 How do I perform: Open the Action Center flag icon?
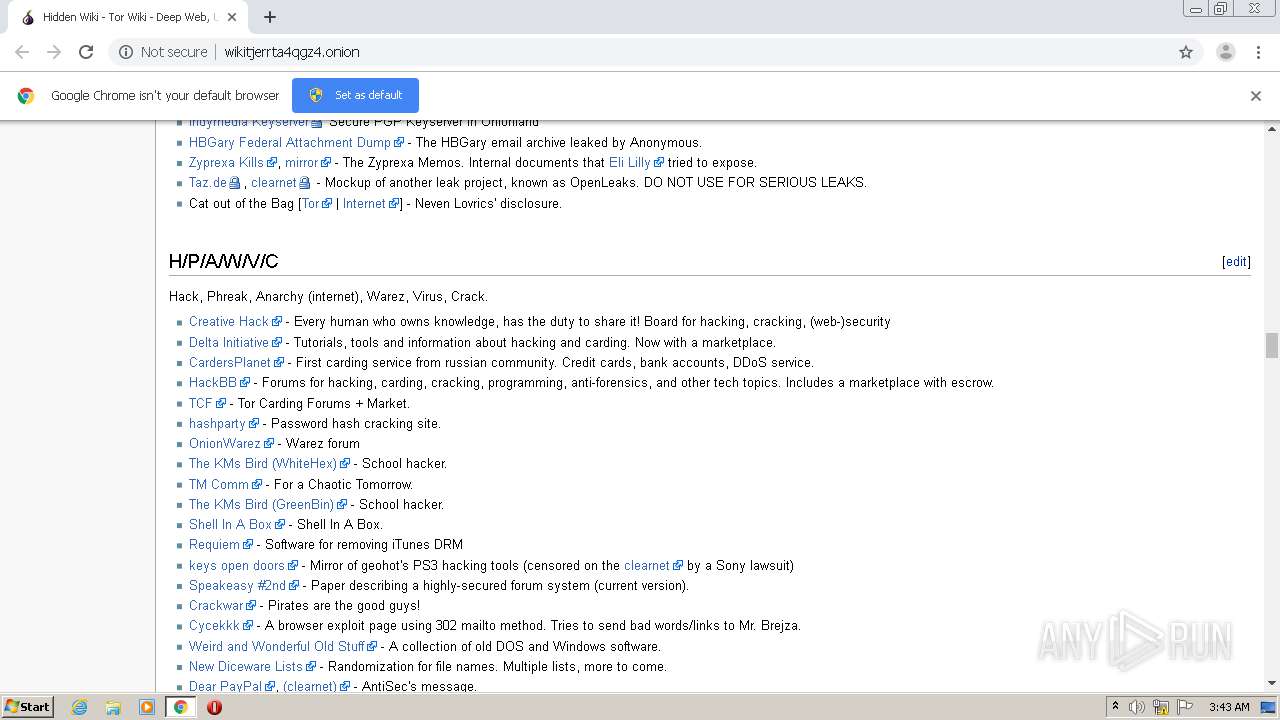pyautogui.click(x=1185, y=707)
